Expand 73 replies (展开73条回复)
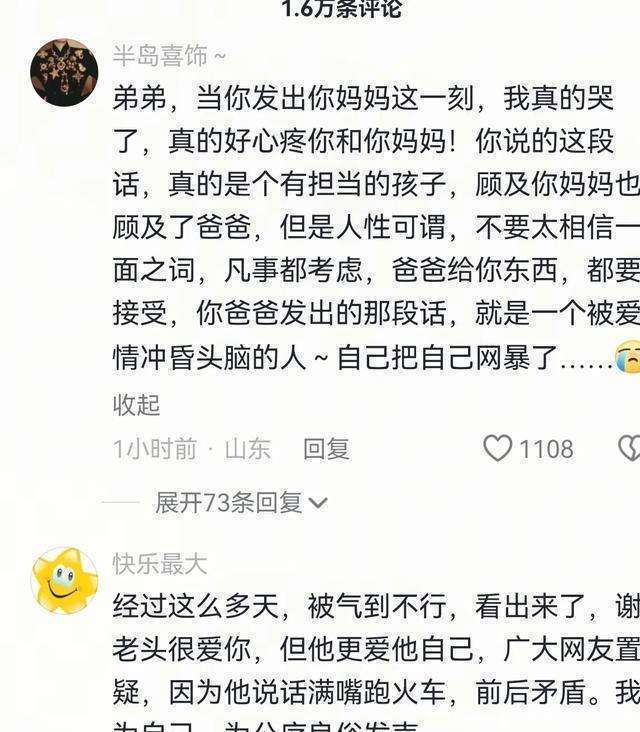 click(x=229, y=503)
